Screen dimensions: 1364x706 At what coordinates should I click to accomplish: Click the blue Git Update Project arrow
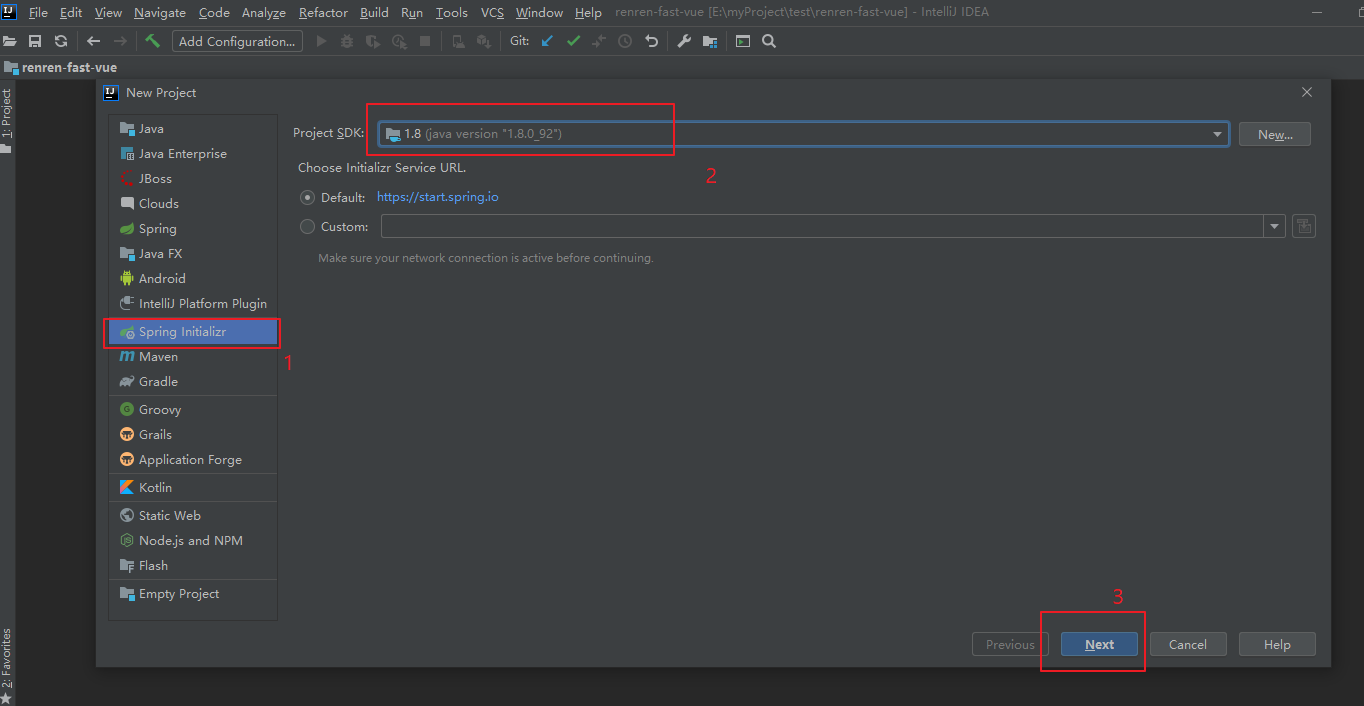[547, 41]
